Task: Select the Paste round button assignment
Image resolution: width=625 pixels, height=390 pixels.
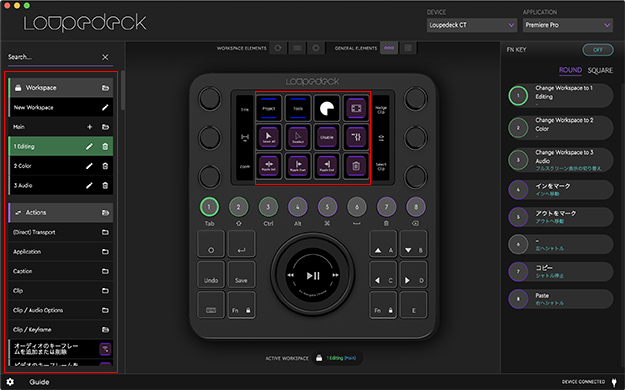Action: 561,299
